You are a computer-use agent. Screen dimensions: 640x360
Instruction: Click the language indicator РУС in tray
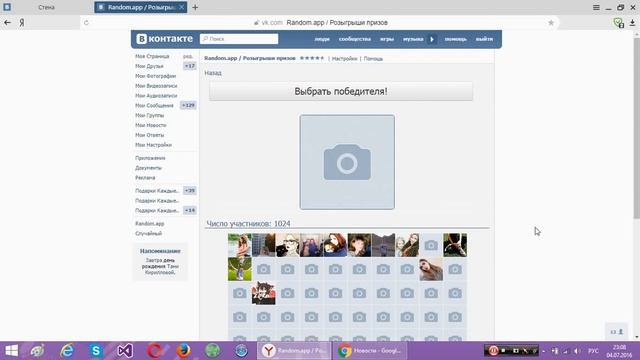(x=593, y=351)
